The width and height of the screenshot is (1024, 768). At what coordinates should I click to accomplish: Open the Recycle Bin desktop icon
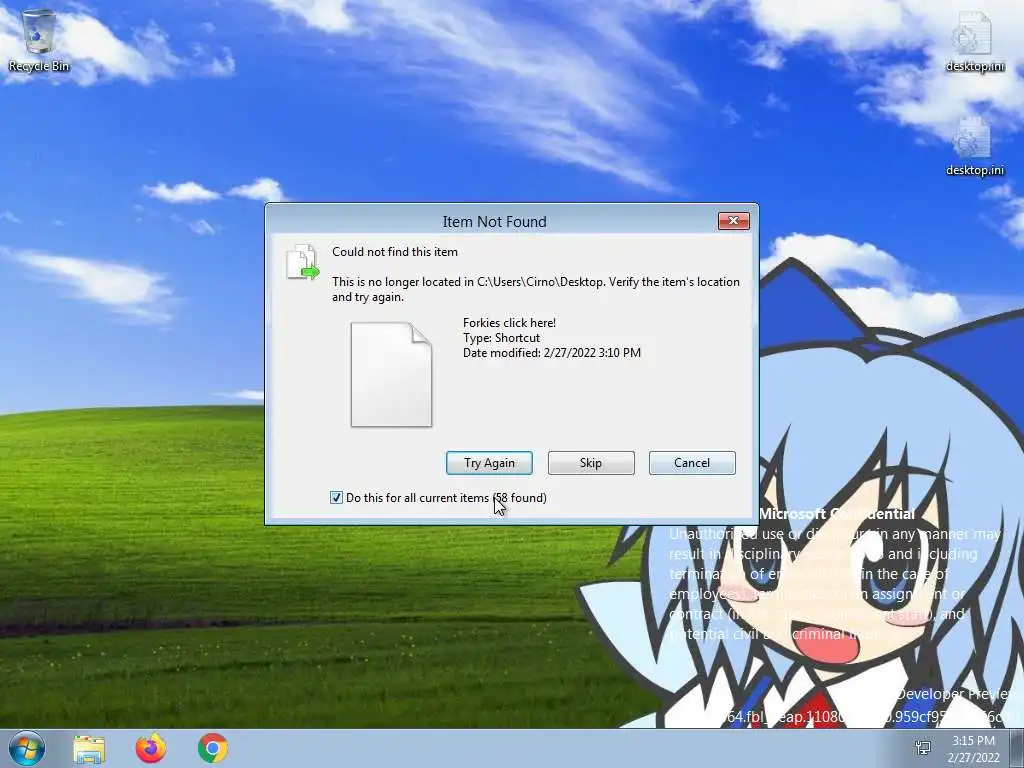point(39,40)
